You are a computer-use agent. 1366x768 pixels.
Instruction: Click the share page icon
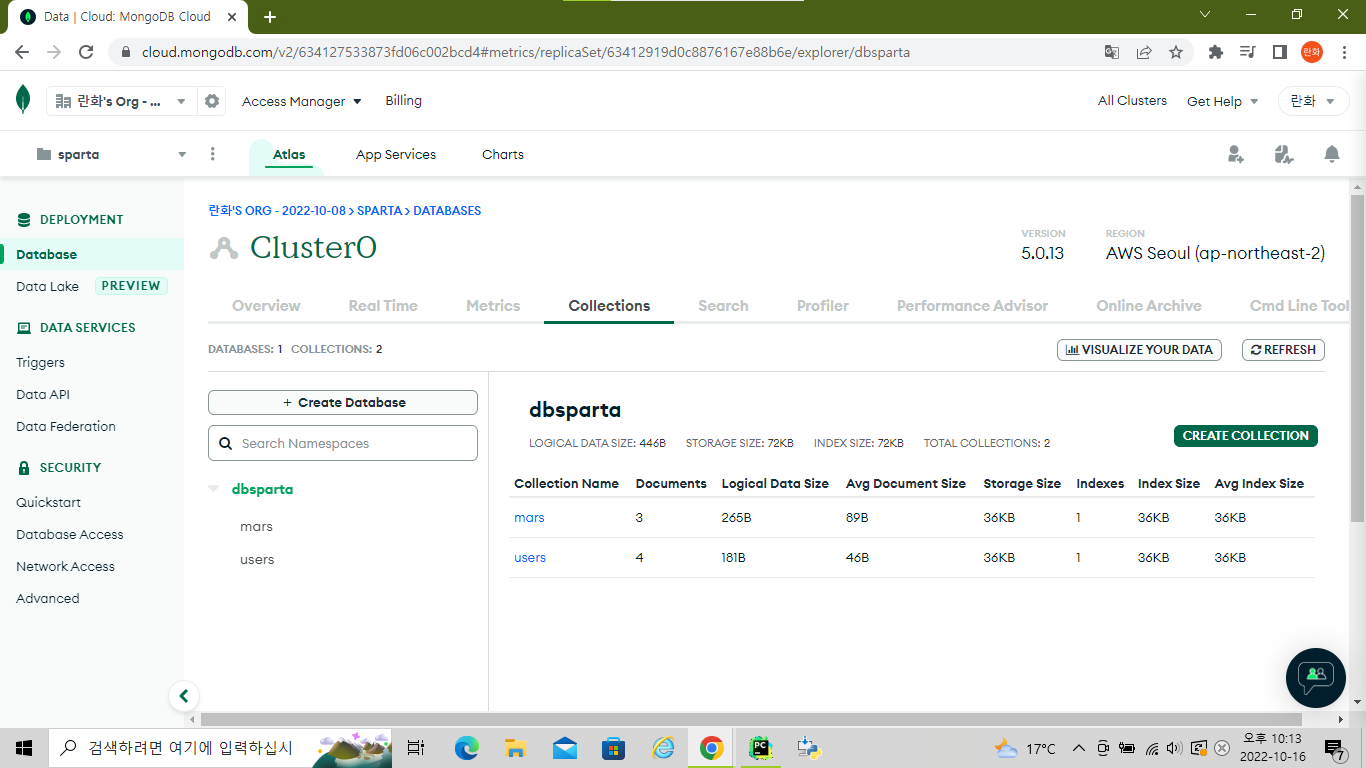coord(1144,52)
